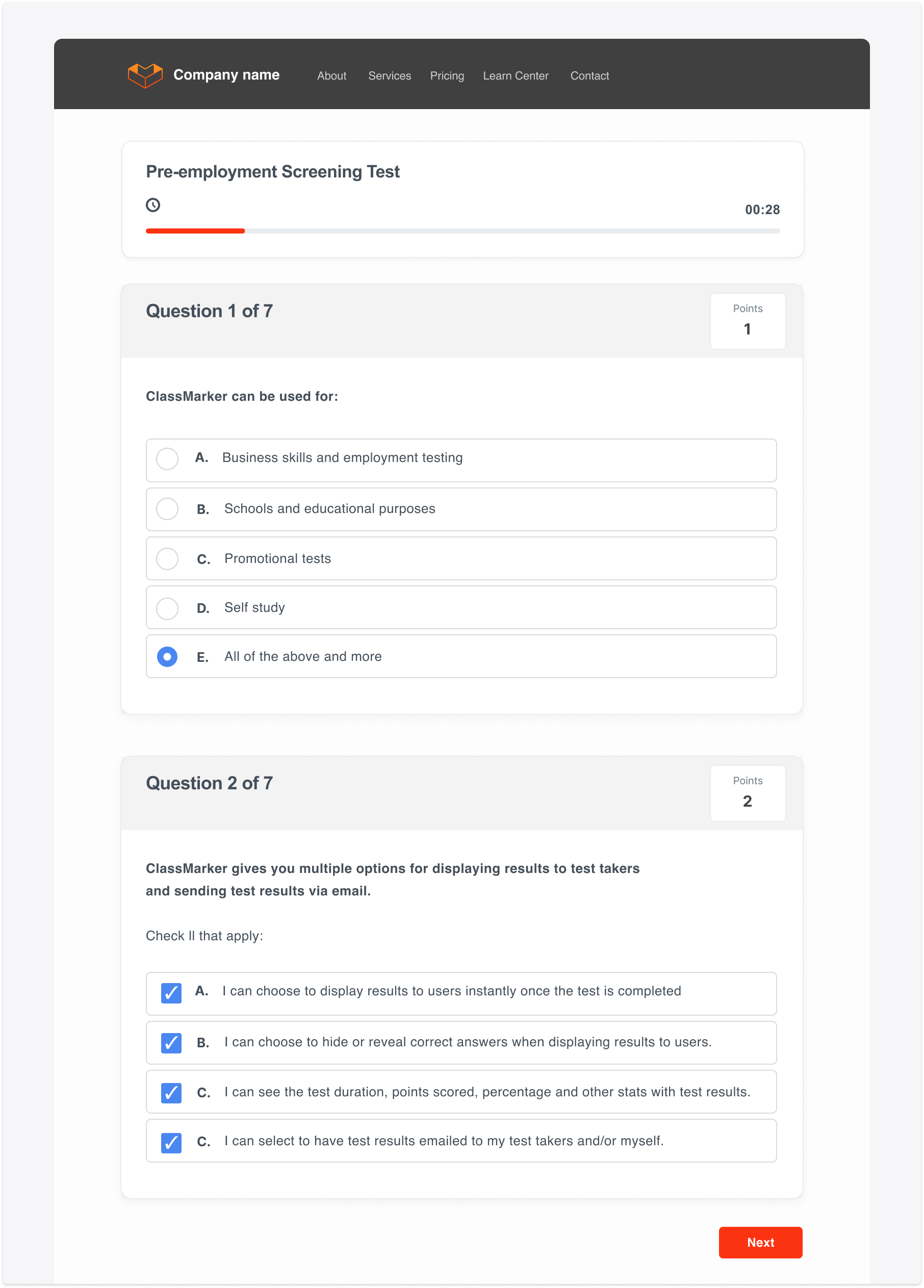Go to Services in navigation
924x1288 pixels.
pyautogui.click(x=390, y=75)
